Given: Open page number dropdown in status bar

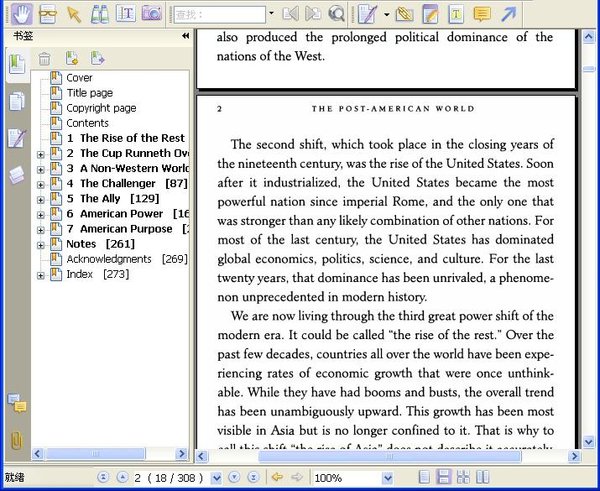Looking at the screenshot, I should (216, 478).
